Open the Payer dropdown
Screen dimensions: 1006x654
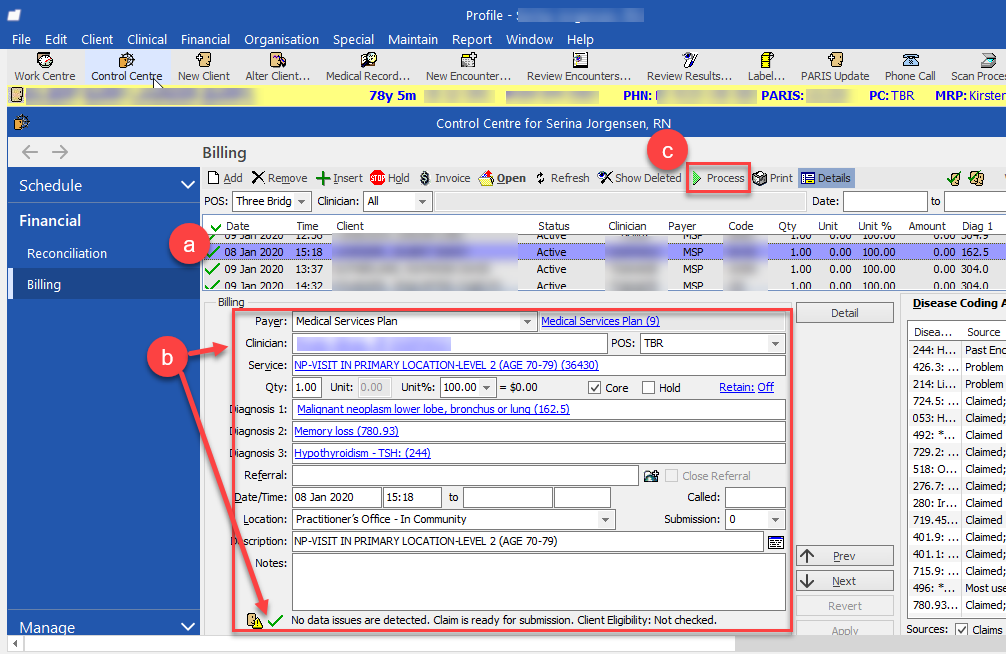coord(528,322)
